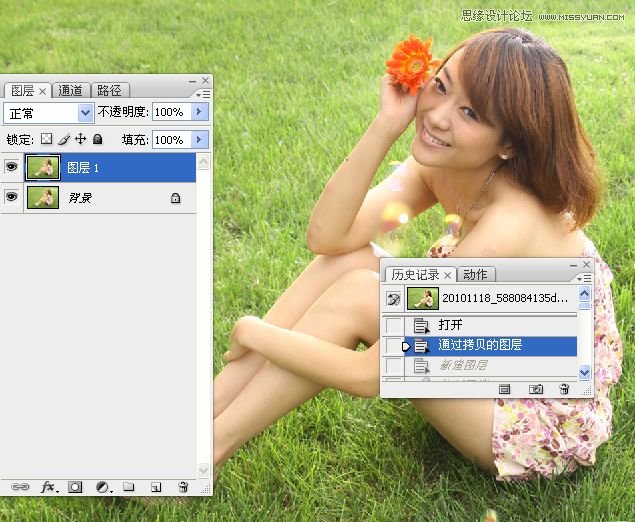
Task: Expand the 不透明度 opacity slider arrow
Action: click(x=199, y=112)
